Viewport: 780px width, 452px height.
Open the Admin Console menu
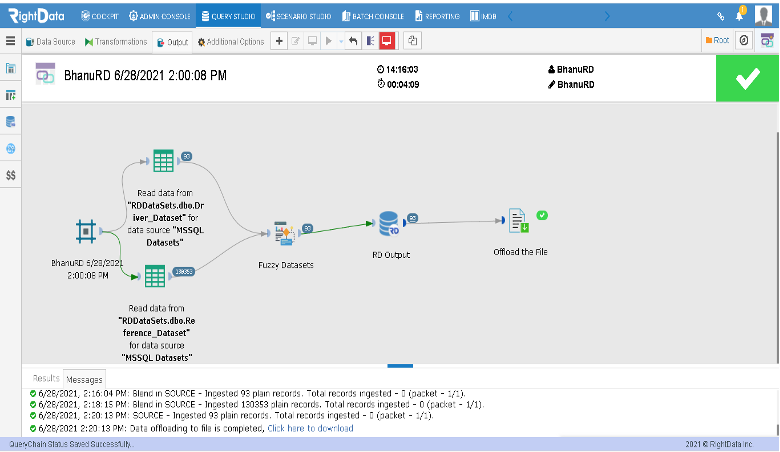point(159,16)
